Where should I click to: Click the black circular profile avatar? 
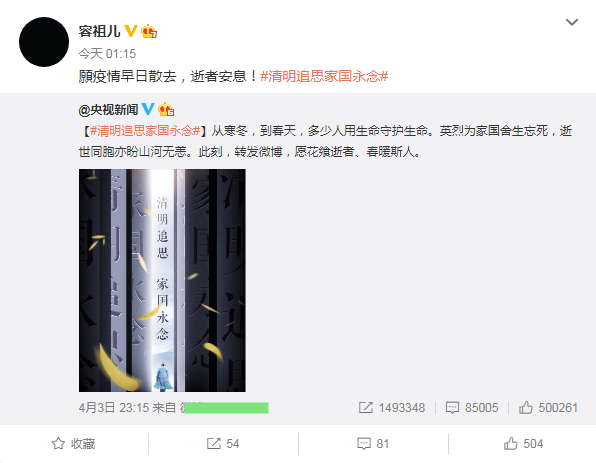click(44, 42)
